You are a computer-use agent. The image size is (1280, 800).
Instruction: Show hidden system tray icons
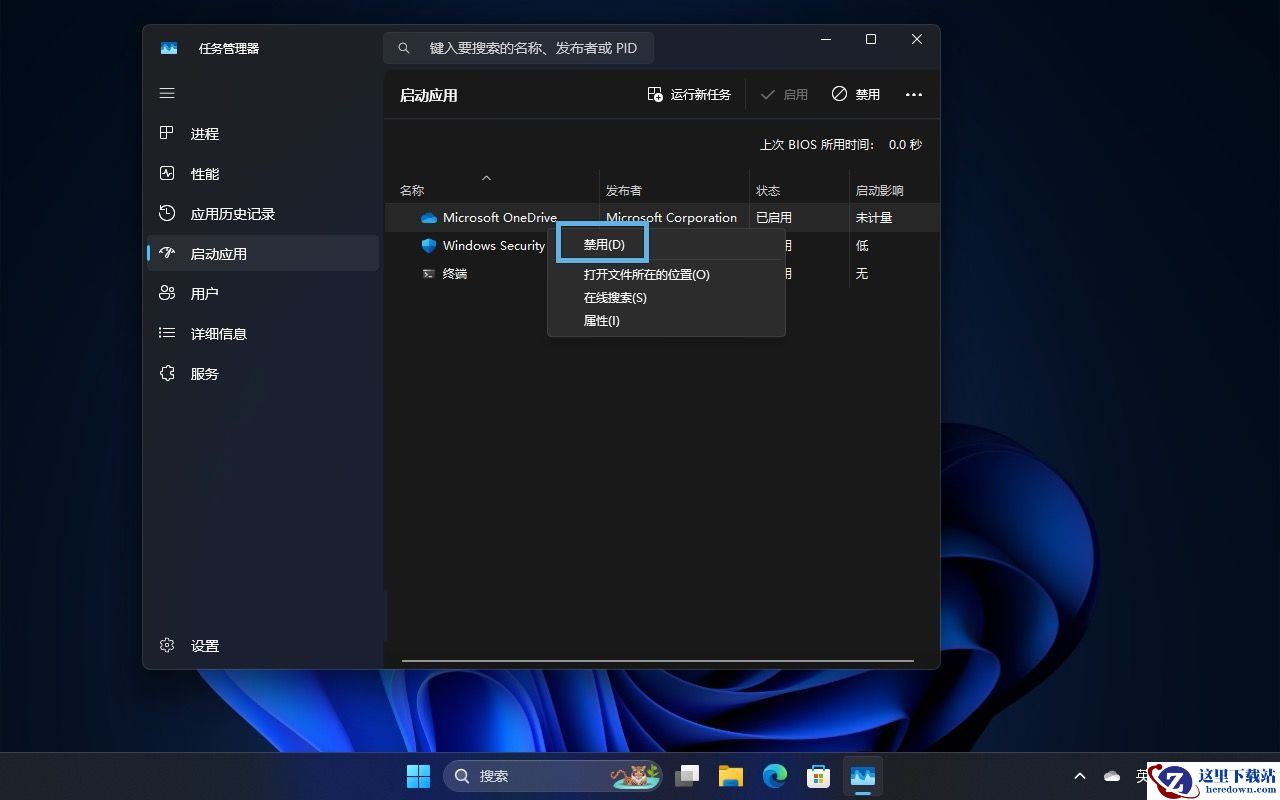point(1080,776)
